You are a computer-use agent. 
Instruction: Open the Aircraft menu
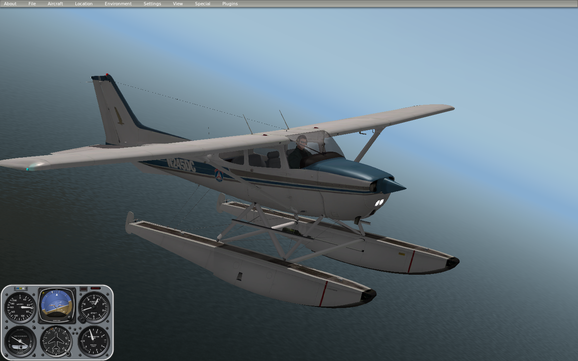coord(55,4)
